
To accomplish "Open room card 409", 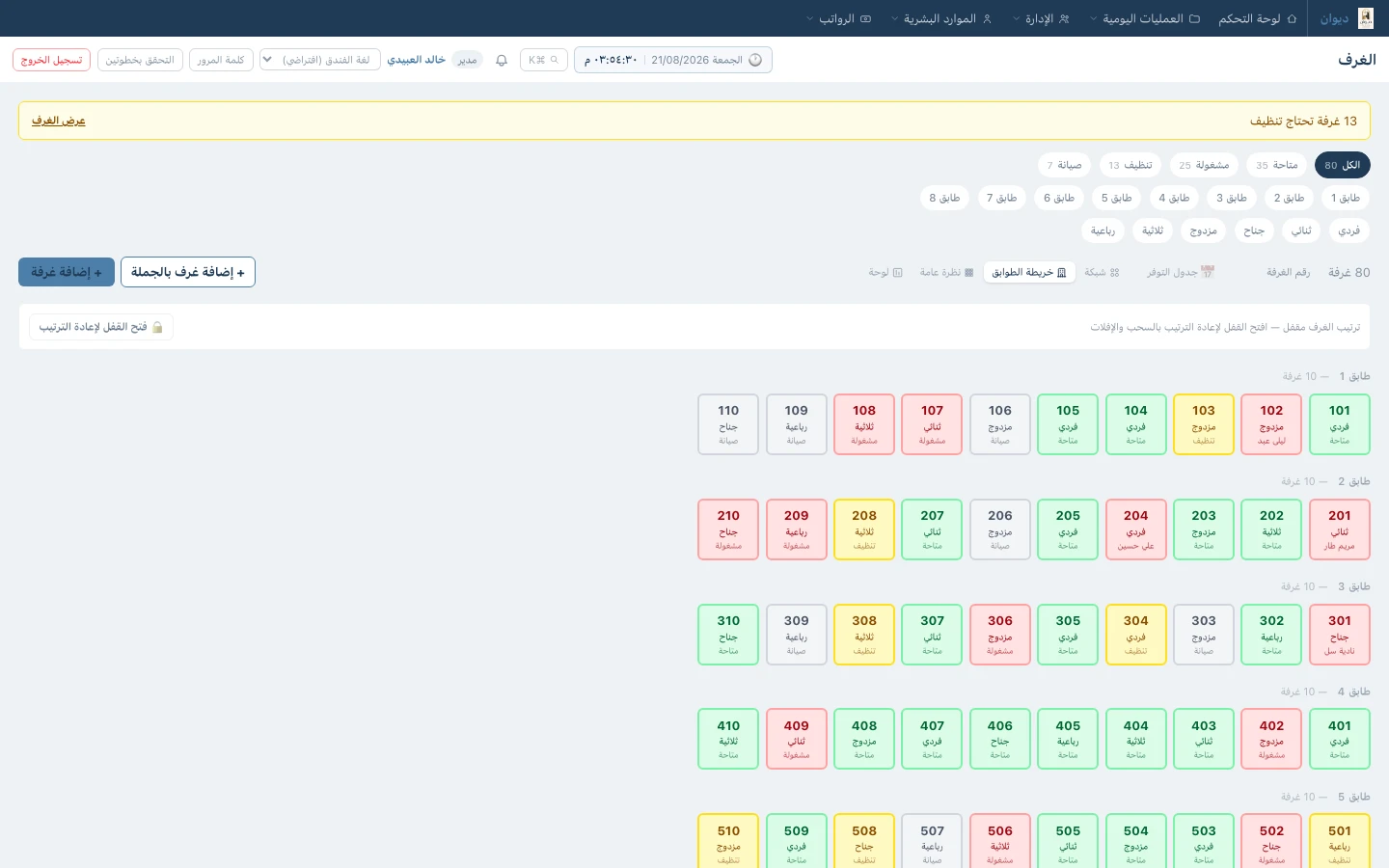I will [x=797, y=740].
